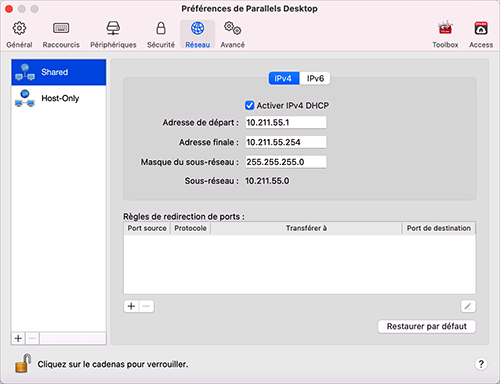Viewport: 500px width, 384px height.
Task: Launch Parallels Toolbox icon
Action: point(445,35)
